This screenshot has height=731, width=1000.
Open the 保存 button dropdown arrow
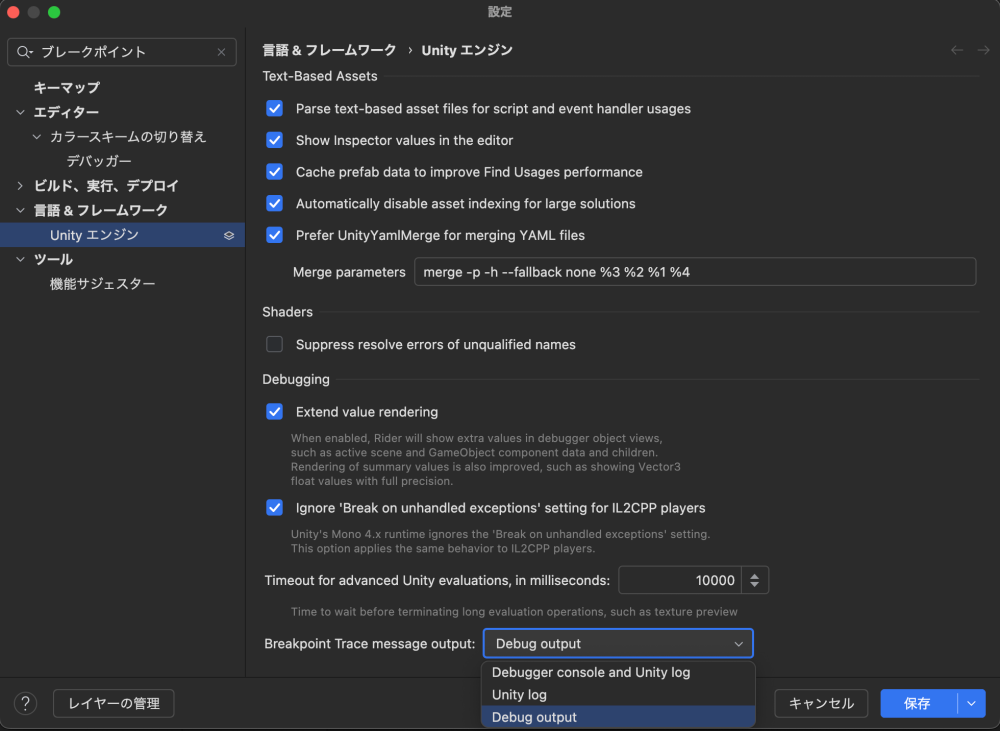pos(971,704)
